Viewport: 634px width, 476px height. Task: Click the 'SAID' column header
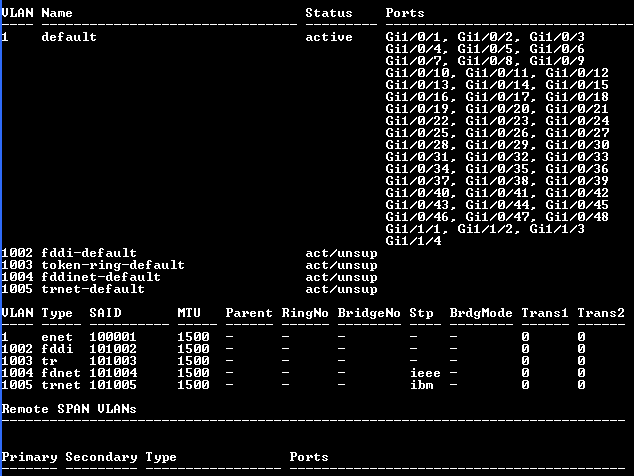coord(105,313)
